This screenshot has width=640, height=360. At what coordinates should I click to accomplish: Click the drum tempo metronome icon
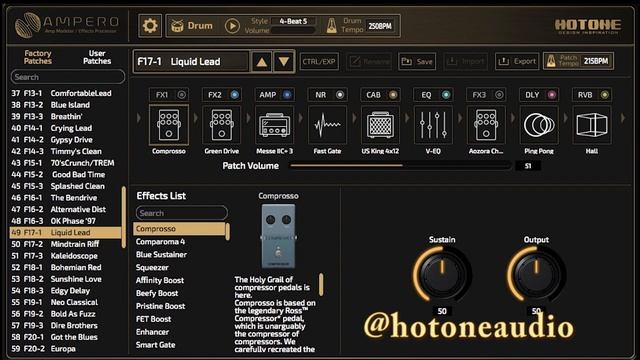click(x=331, y=26)
